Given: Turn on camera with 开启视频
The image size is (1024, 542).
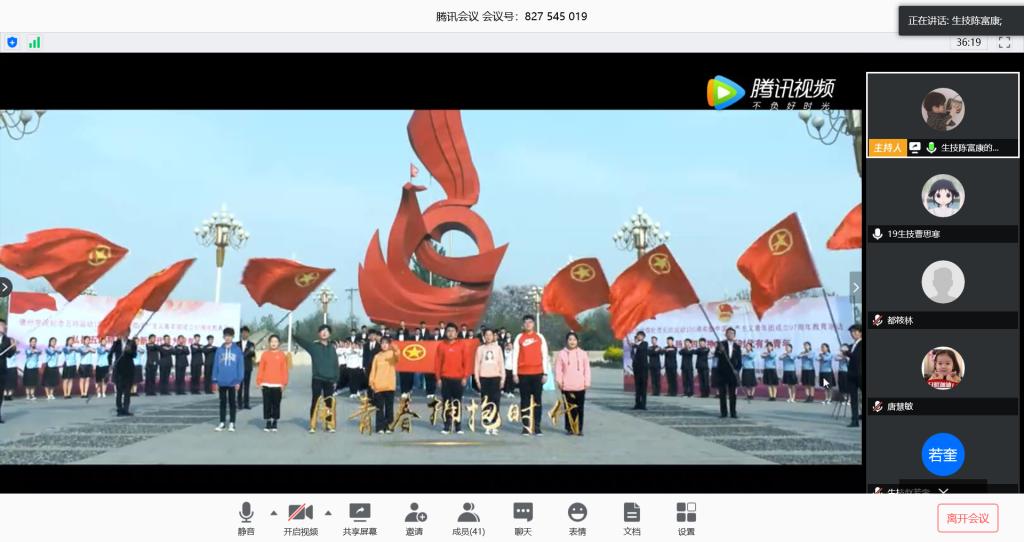Looking at the screenshot, I should (300, 518).
